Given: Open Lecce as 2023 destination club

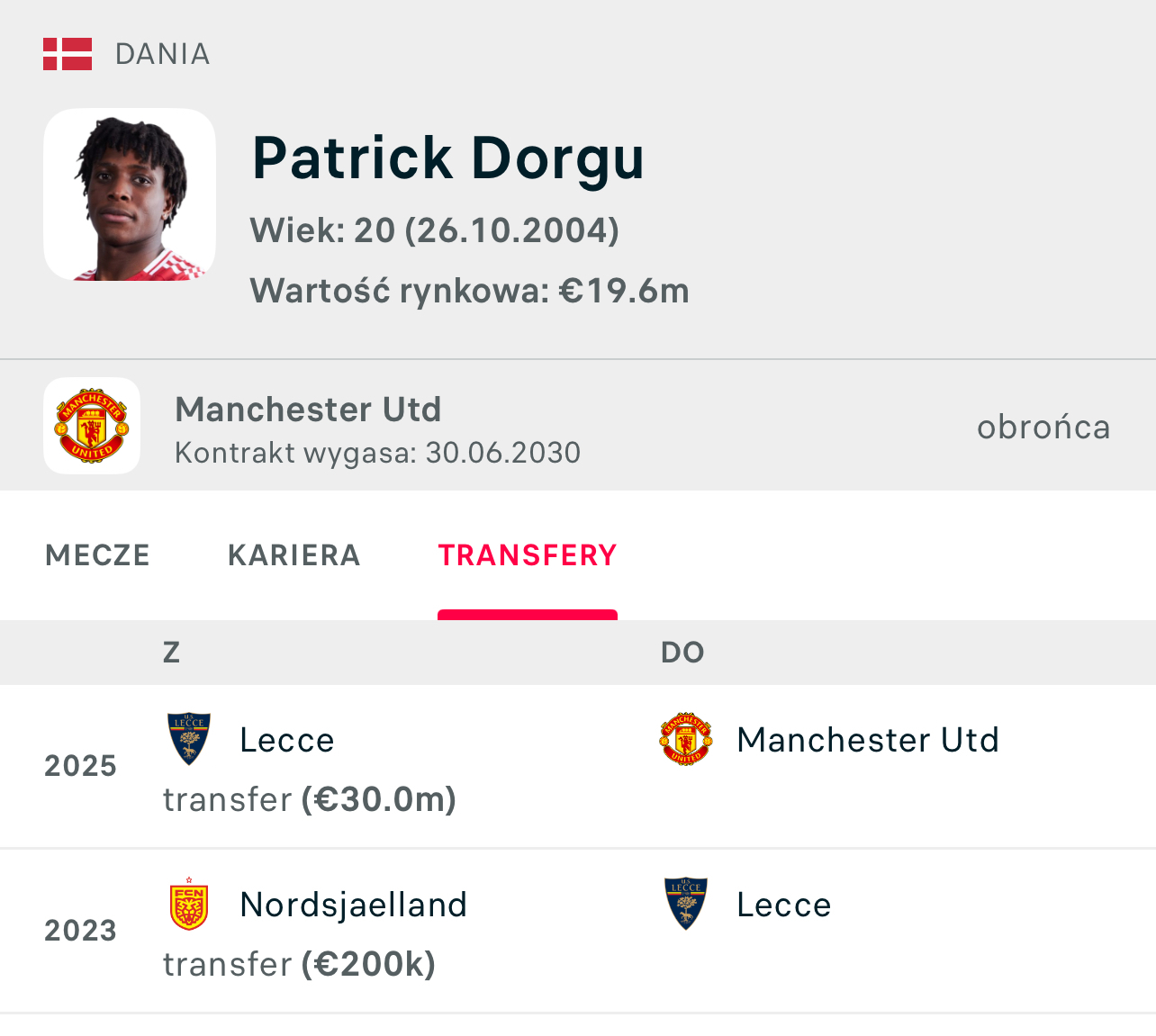Looking at the screenshot, I should click(x=784, y=905).
